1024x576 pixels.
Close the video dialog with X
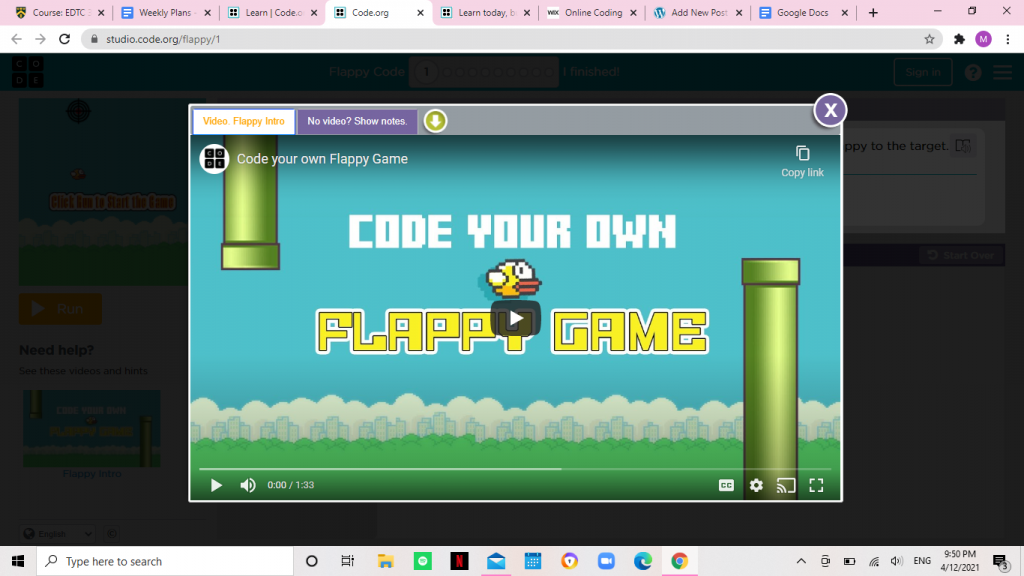pyautogui.click(x=830, y=110)
